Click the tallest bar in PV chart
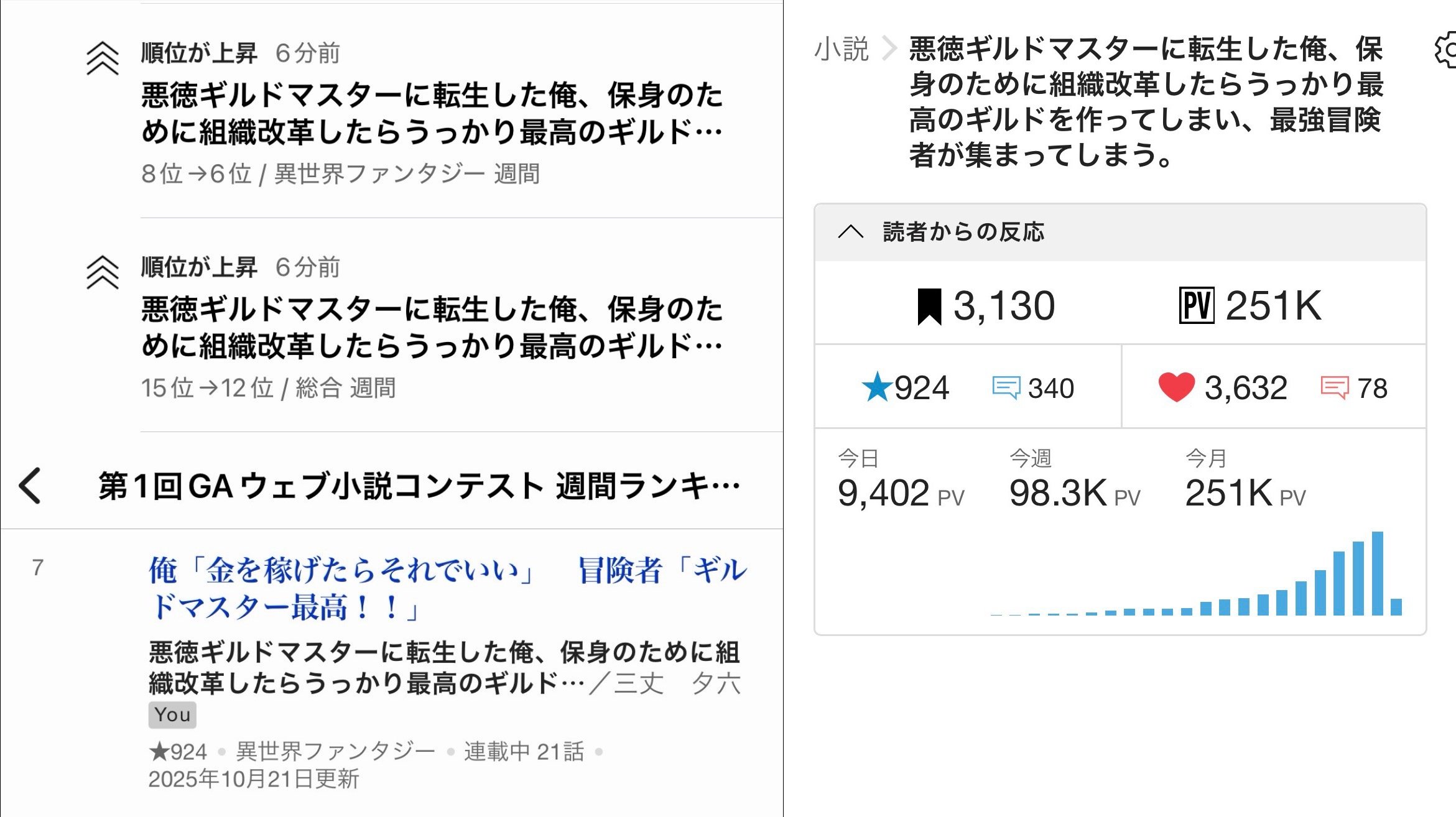 (x=1377, y=573)
